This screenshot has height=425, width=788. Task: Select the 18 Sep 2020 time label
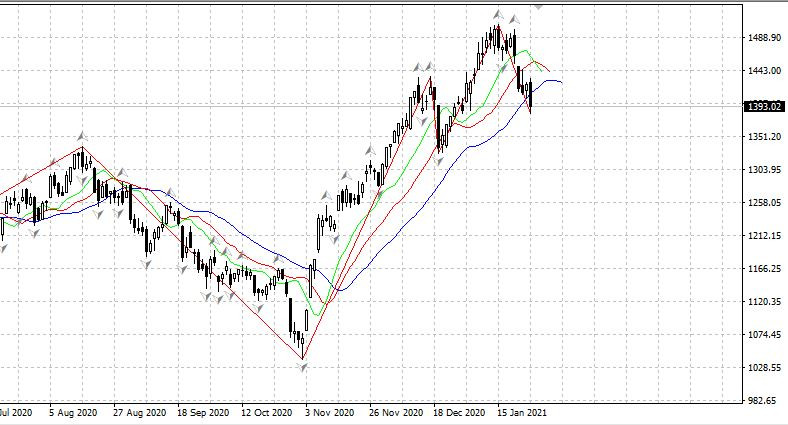(203, 413)
